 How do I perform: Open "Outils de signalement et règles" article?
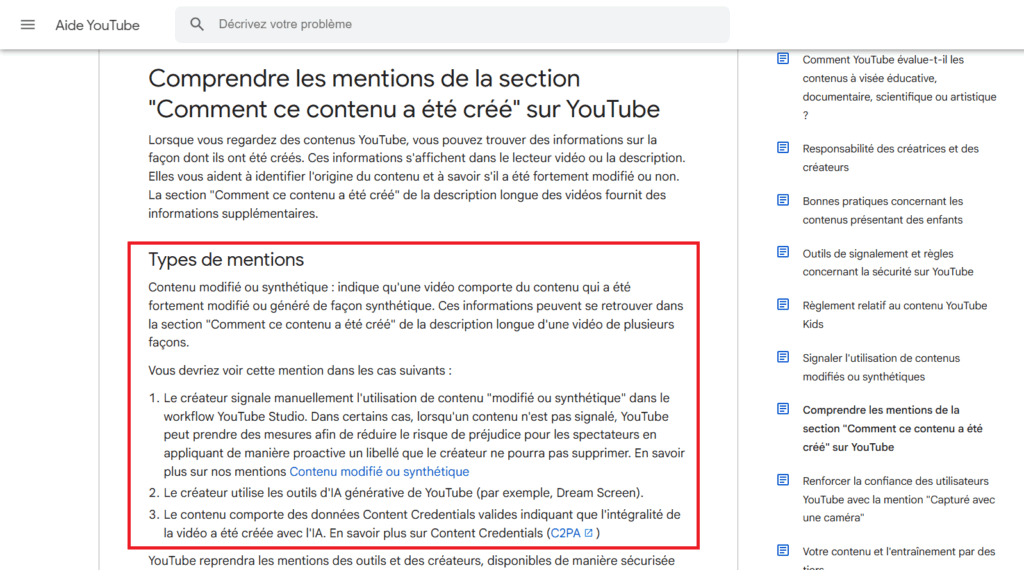[888, 262]
